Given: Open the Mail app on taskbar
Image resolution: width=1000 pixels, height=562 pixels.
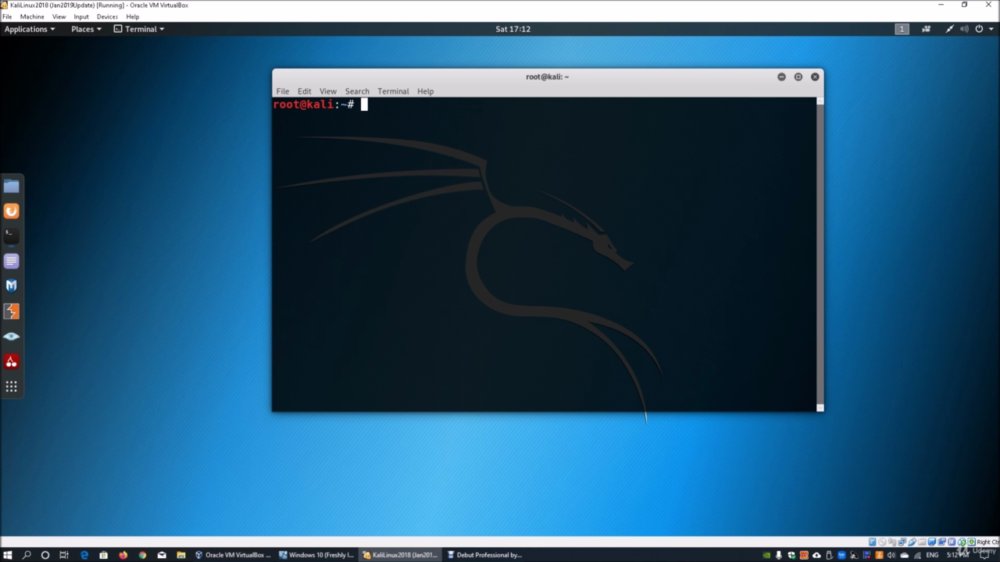Looking at the screenshot, I should click(x=162, y=555).
